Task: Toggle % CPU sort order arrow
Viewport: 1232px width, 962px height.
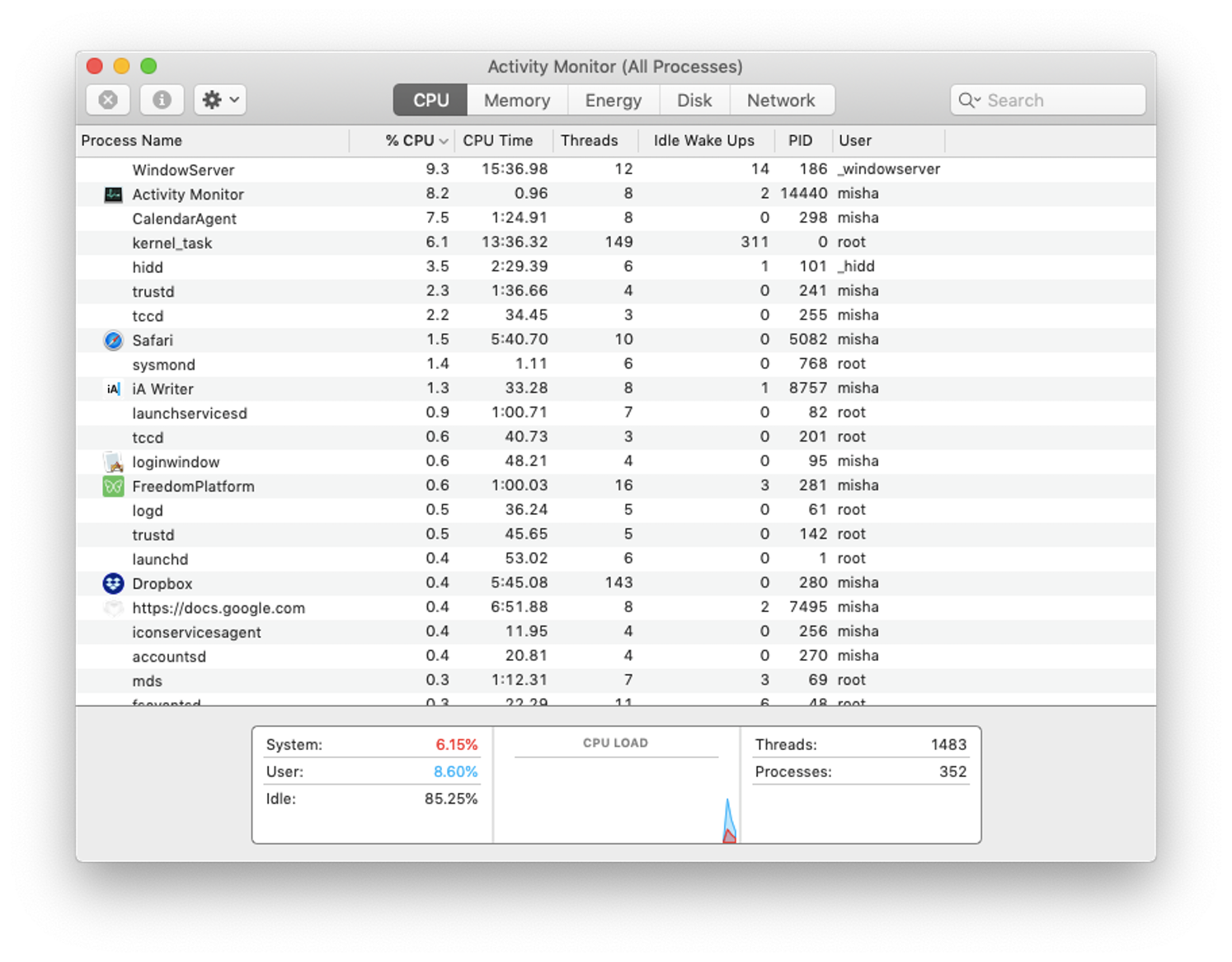Action: click(444, 141)
